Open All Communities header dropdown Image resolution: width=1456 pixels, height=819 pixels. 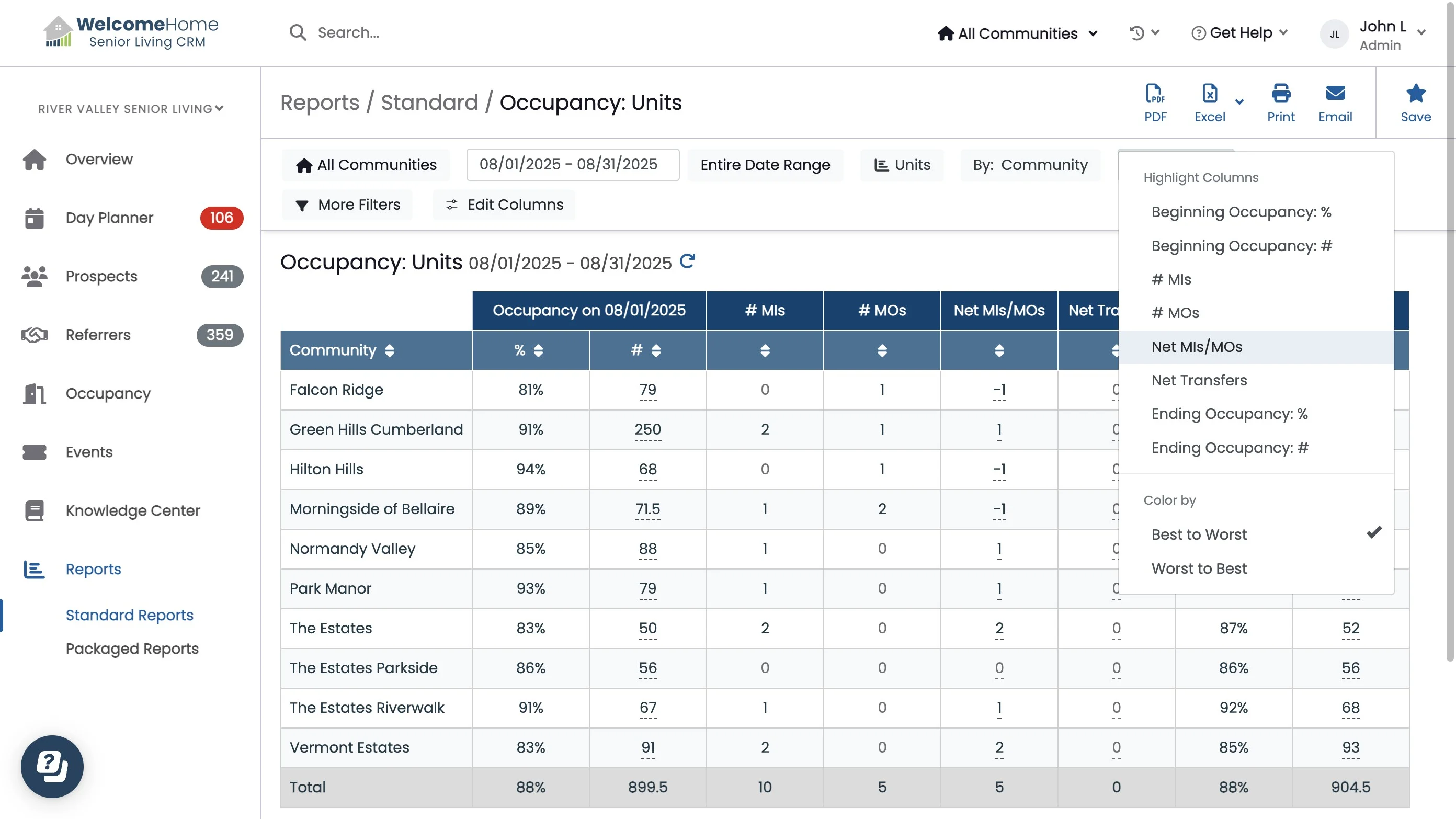pos(1017,33)
